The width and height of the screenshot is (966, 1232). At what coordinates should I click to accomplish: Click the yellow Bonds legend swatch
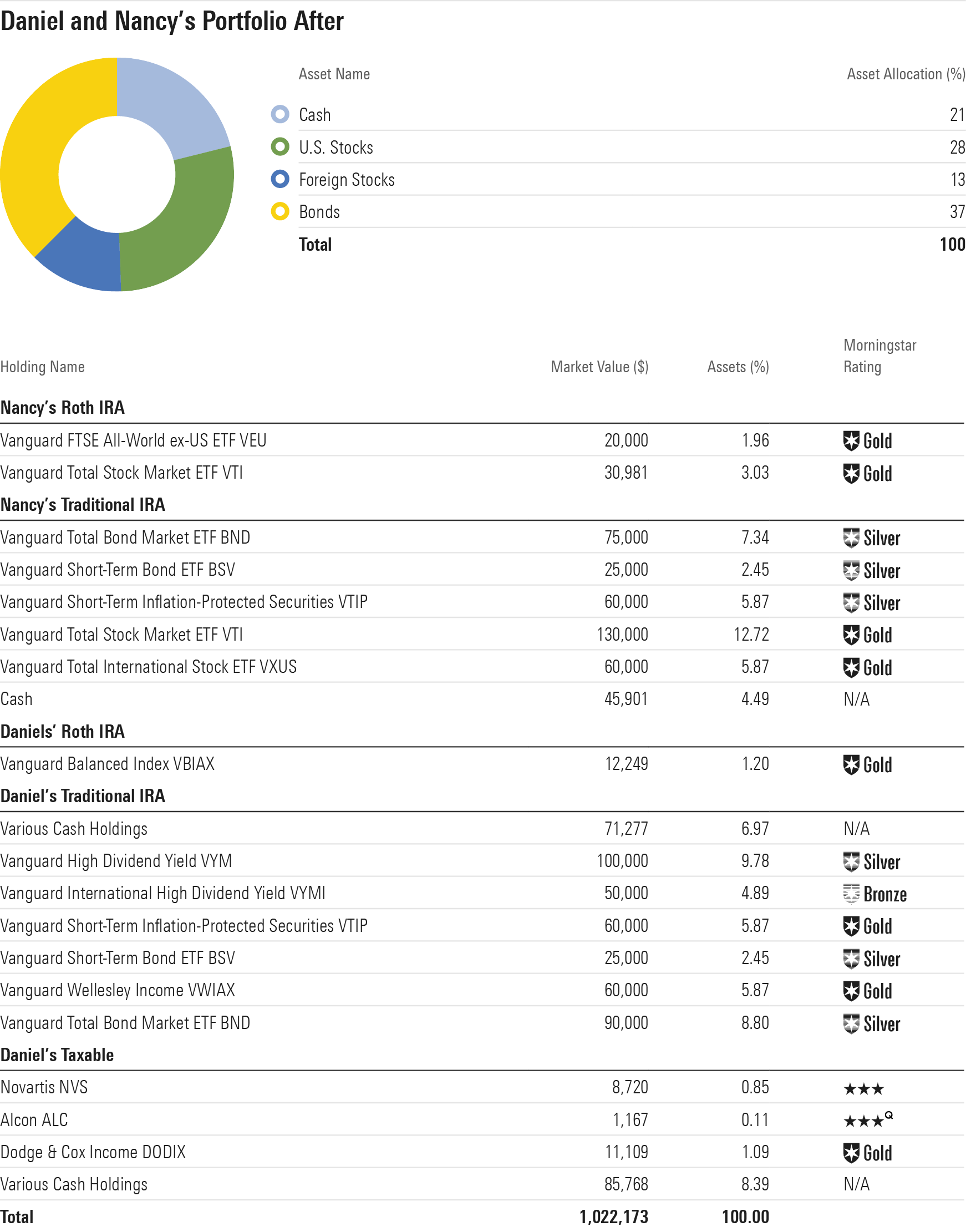click(280, 211)
